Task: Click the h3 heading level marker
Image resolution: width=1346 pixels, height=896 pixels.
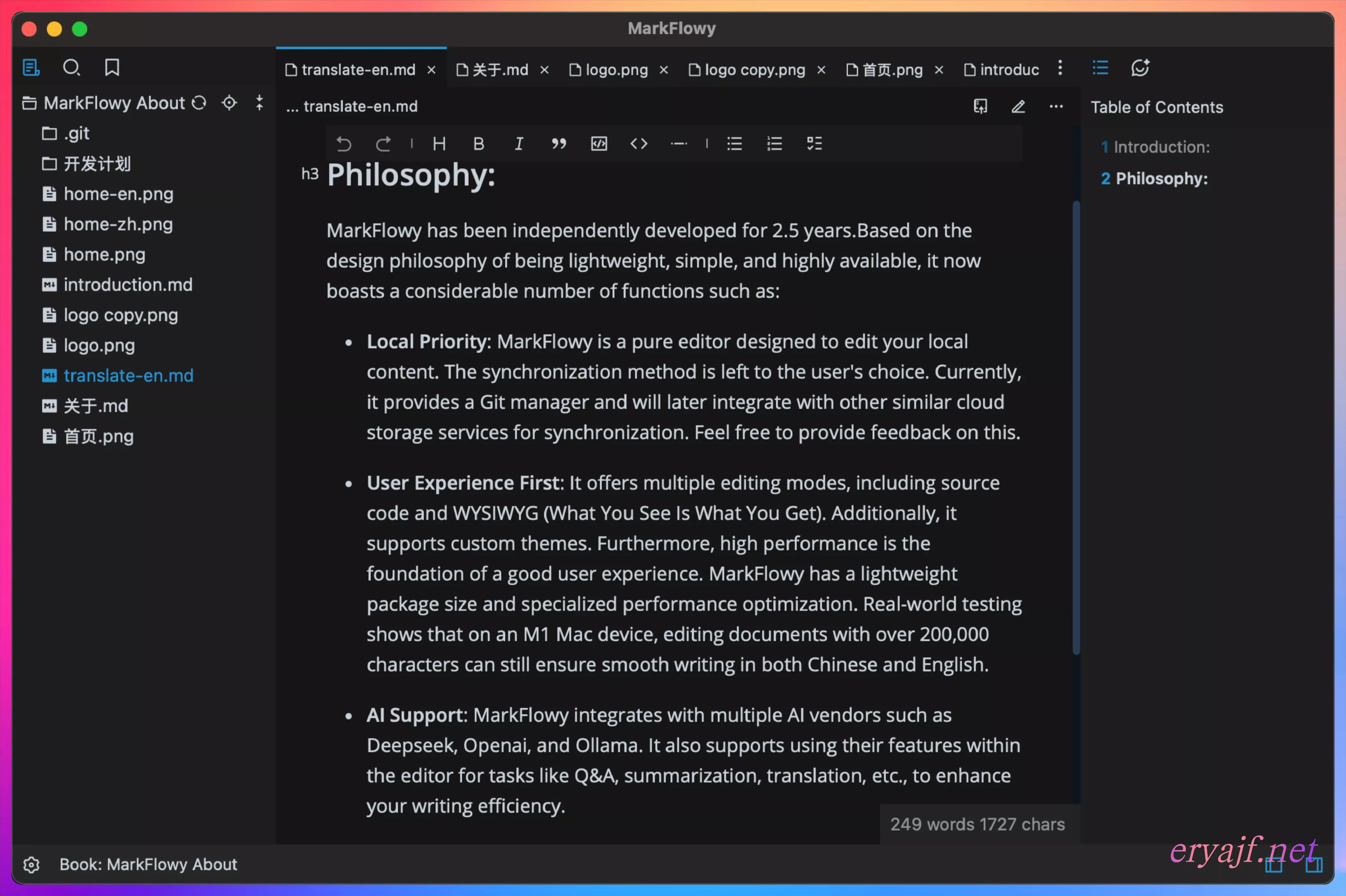Action: [x=310, y=174]
